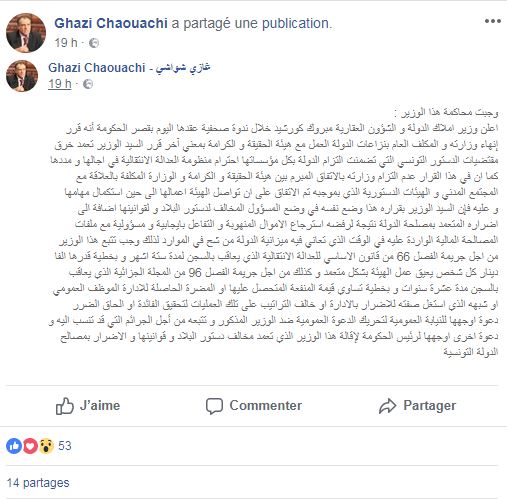
Task: Click the Commenter button text
Action: (266, 406)
